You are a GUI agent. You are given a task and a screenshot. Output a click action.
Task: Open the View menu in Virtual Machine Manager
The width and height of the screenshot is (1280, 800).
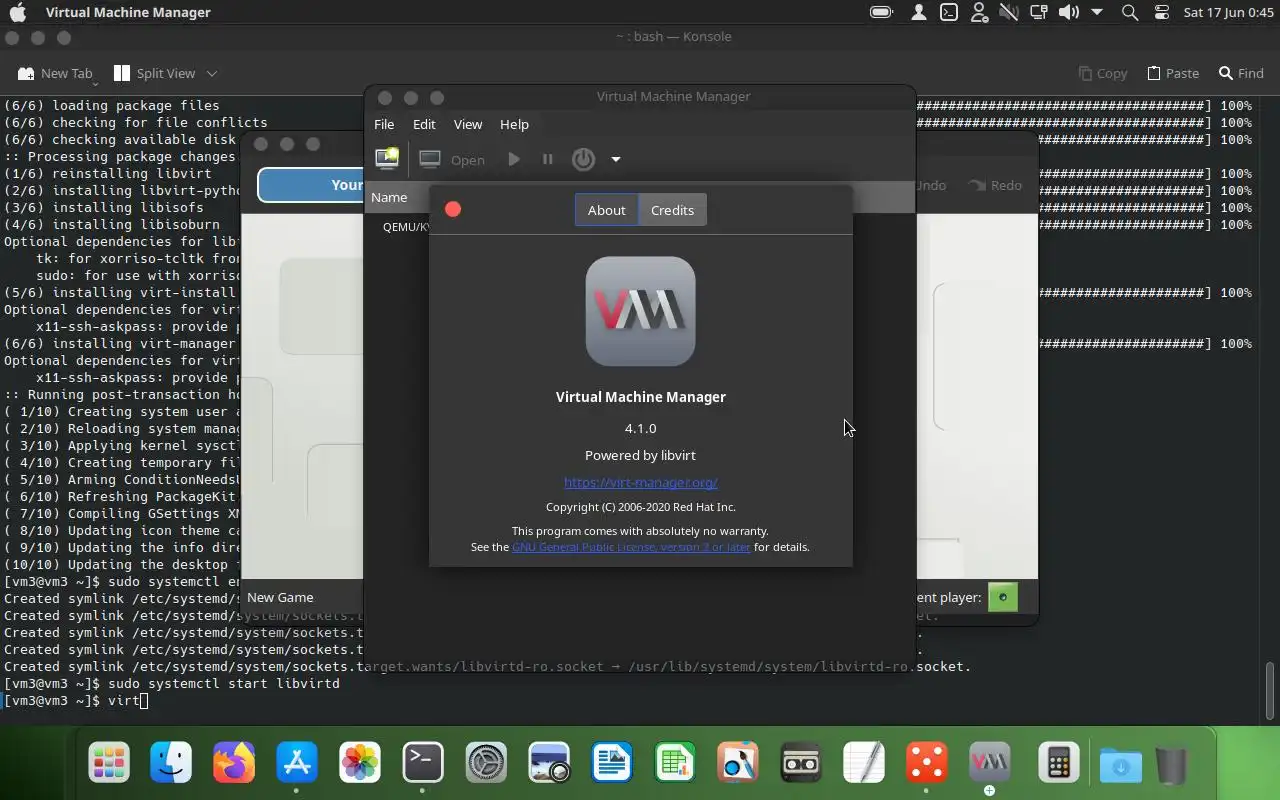[x=468, y=124]
